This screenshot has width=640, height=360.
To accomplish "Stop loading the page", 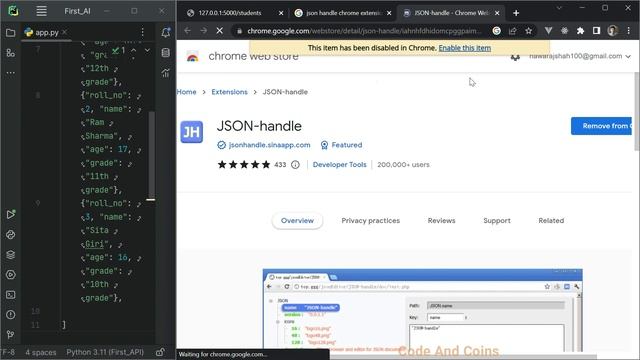I will [220, 31].
